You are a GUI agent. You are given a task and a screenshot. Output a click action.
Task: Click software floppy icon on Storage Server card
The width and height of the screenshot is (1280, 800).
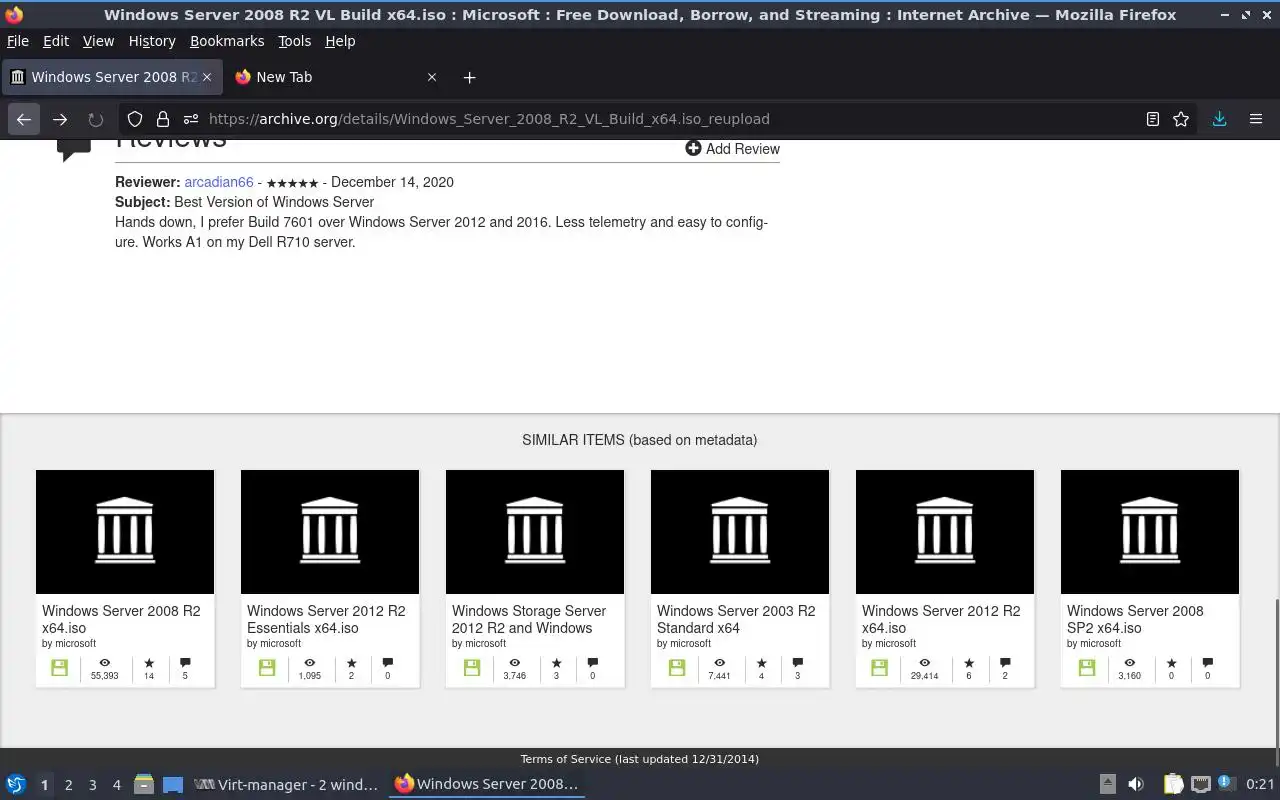(x=472, y=668)
